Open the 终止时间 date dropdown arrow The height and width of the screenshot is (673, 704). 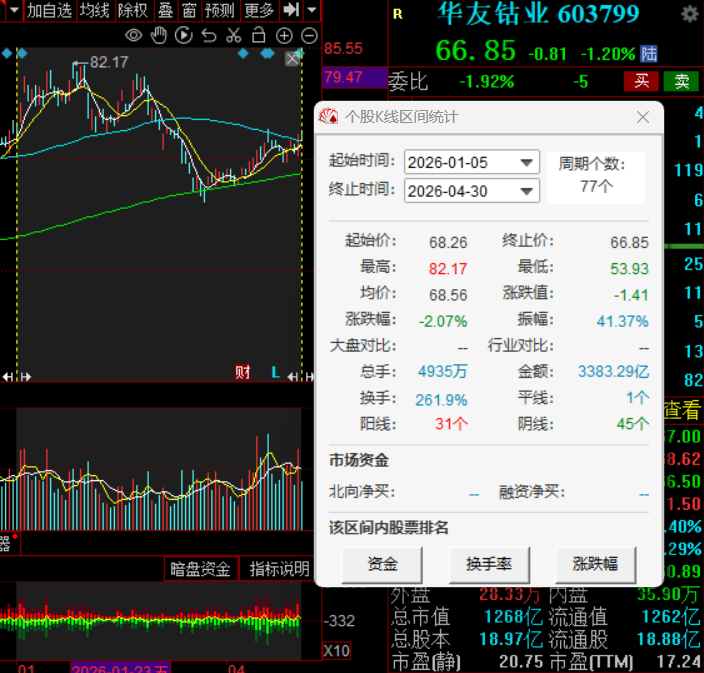coord(526,191)
